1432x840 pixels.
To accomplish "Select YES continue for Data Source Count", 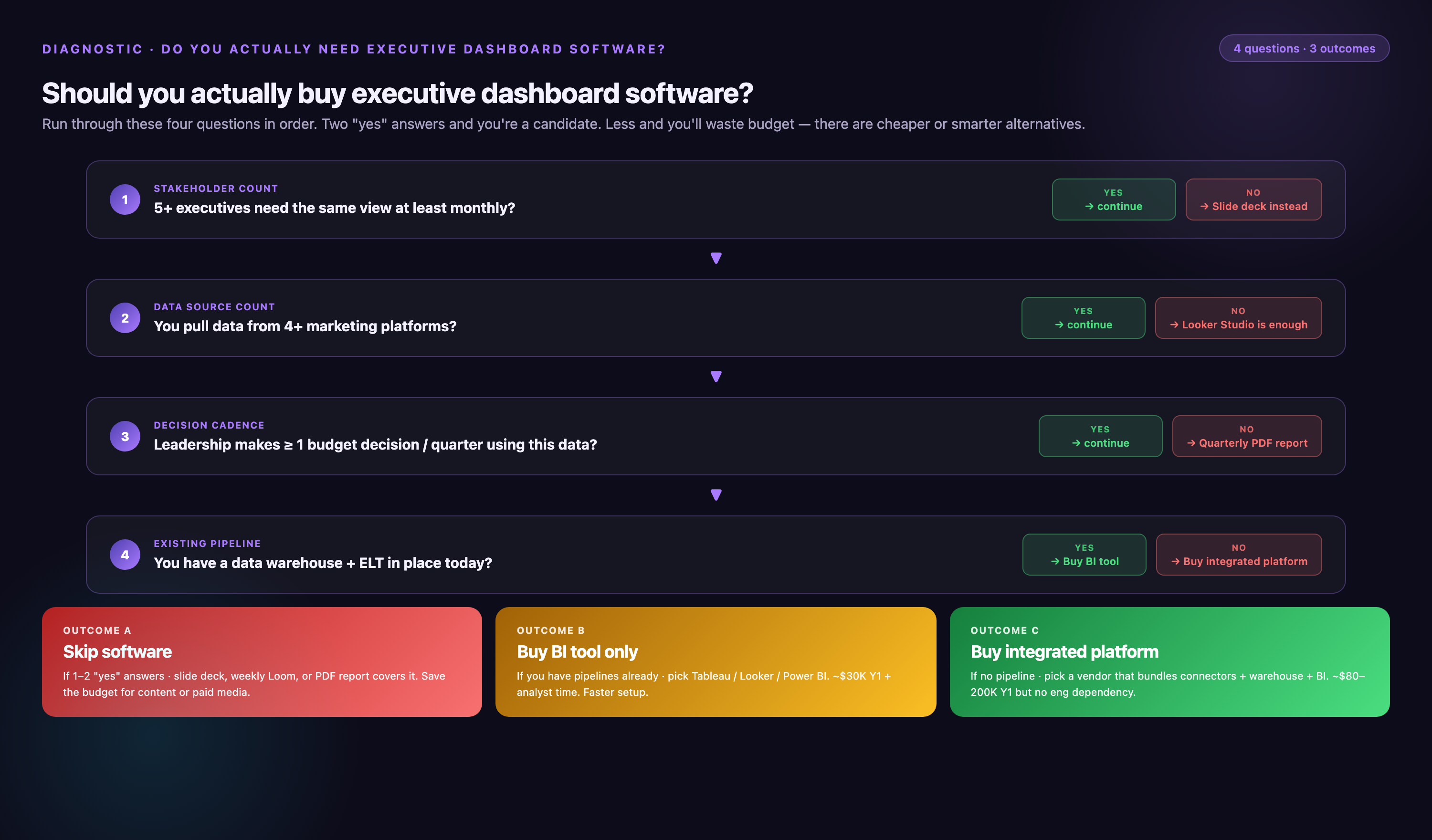I will [x=1083, y=318].
